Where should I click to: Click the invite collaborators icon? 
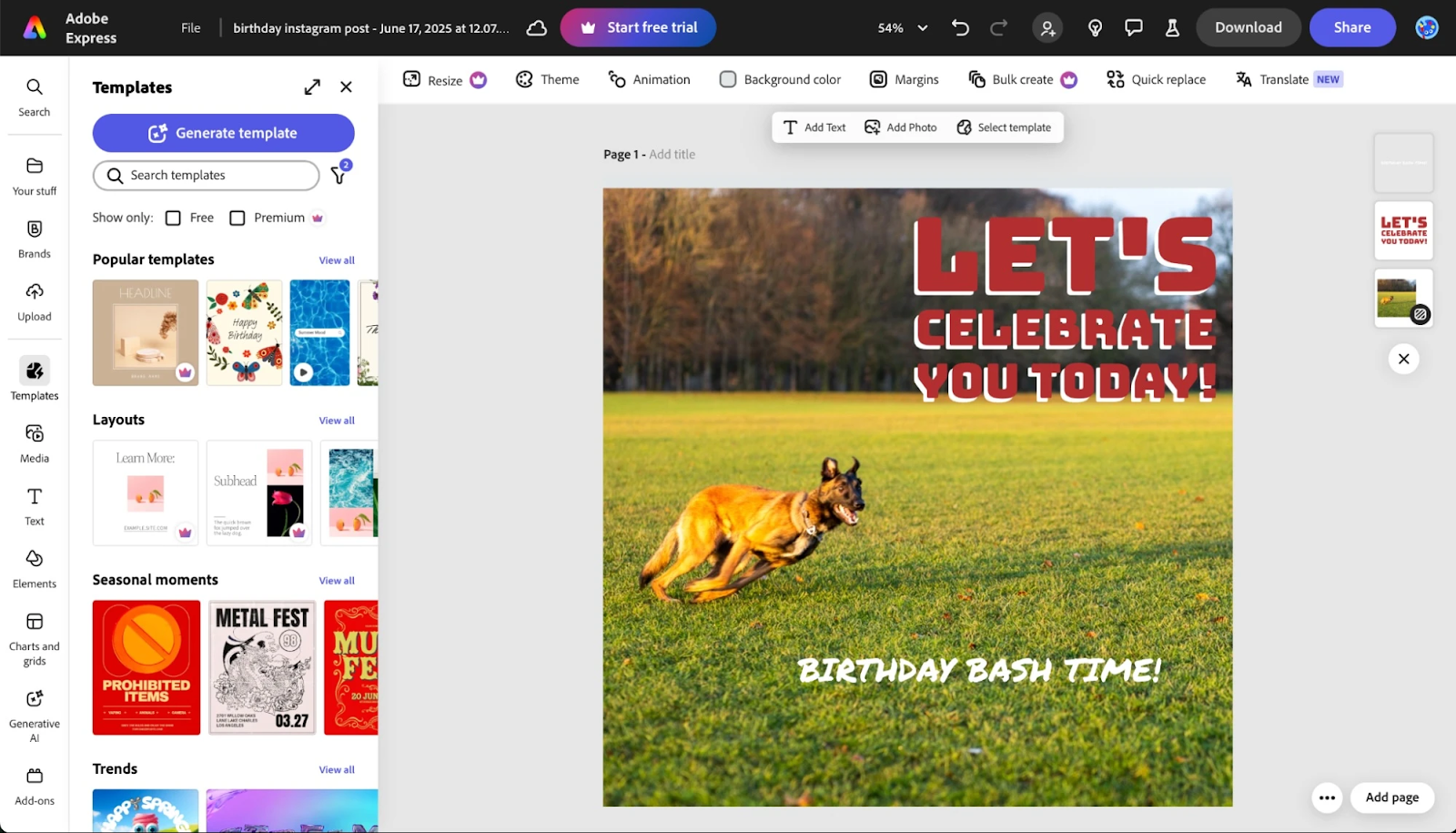(x=1047, y=27)
